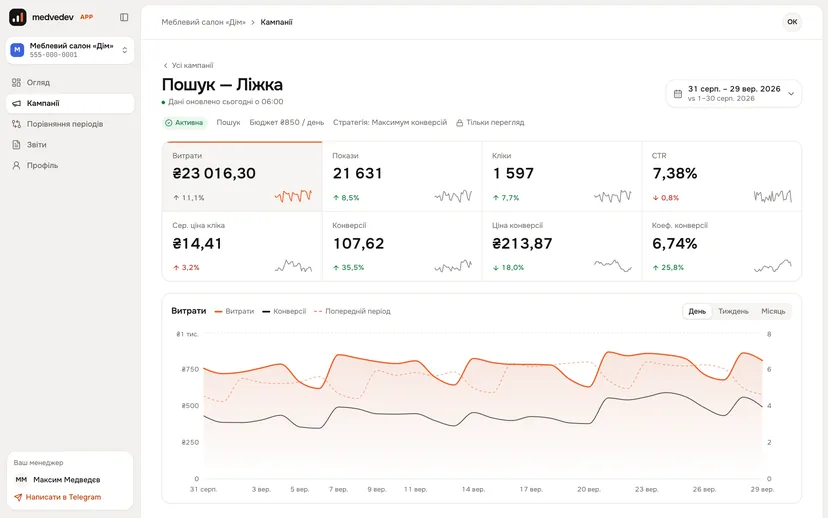Select the Кліки metric card
828x518 pixels.
pyautogui.click(x=562, y=177)
